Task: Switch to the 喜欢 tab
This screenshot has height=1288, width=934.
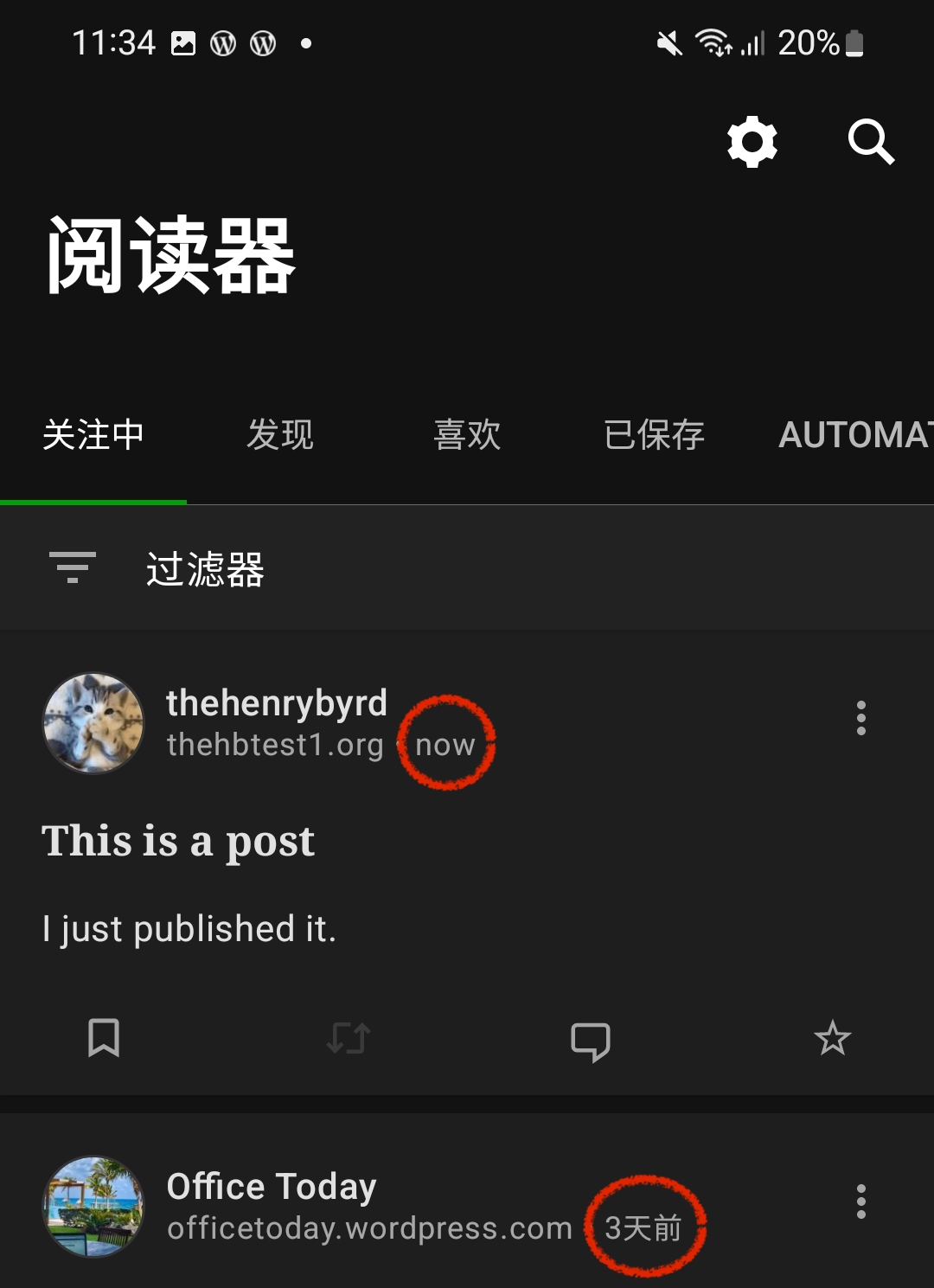Action: coord(467,434)
